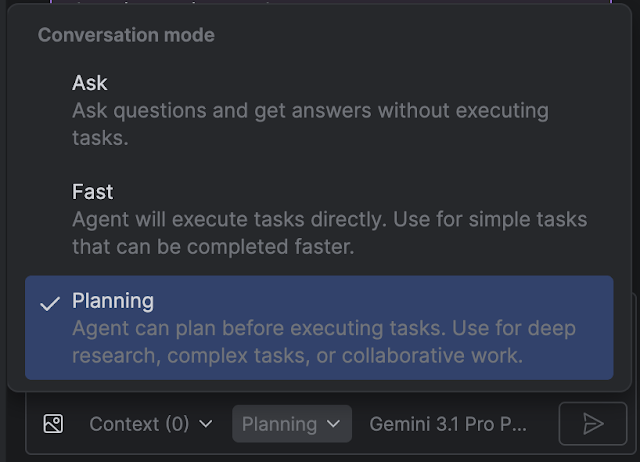Click the chevron beside the Planning button
640x462 pixels.
[x=334, y=424]
